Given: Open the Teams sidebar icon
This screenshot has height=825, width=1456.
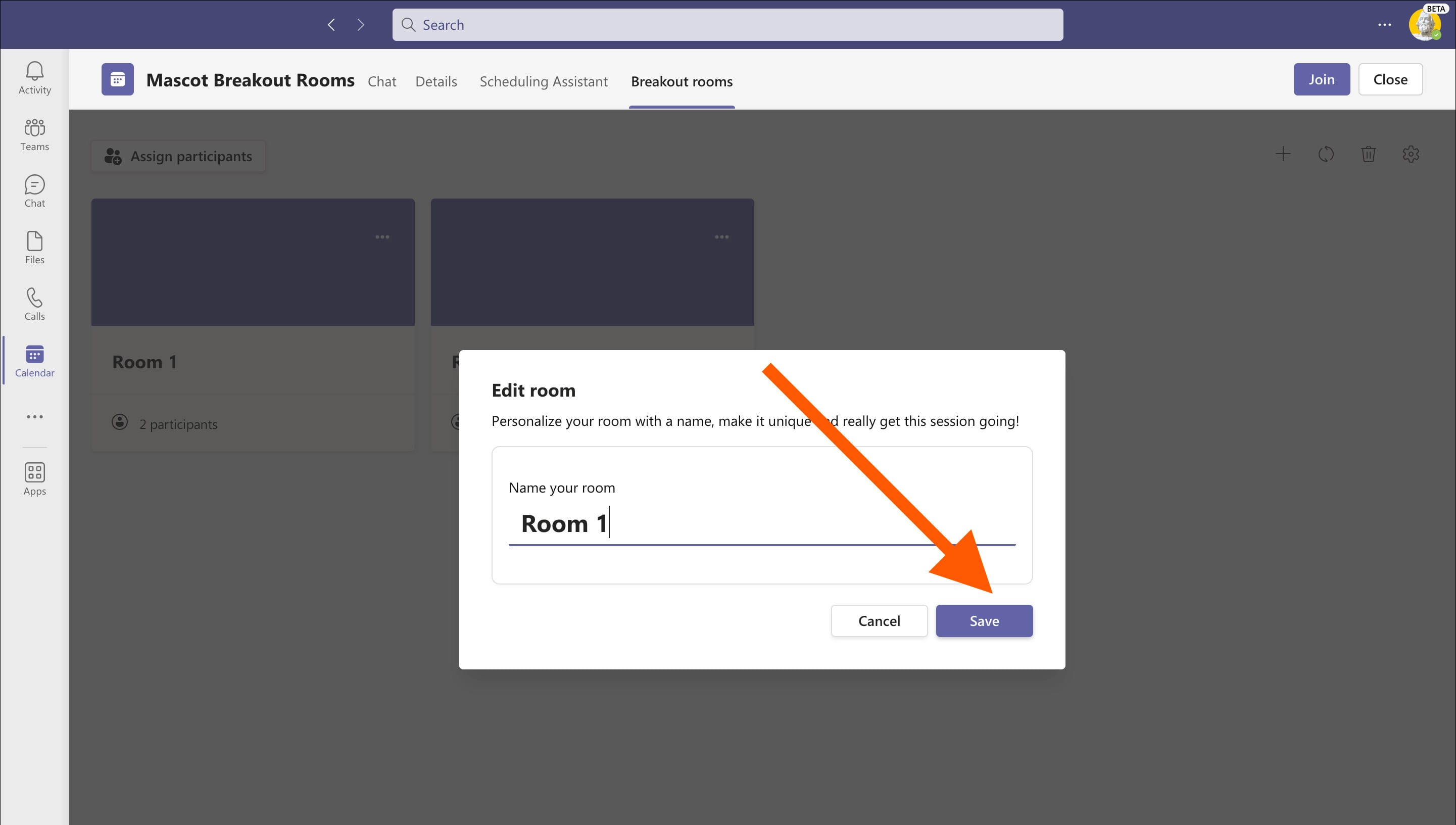Looking at the screenshot, I should pyautogui.click(x=34, y=134).
